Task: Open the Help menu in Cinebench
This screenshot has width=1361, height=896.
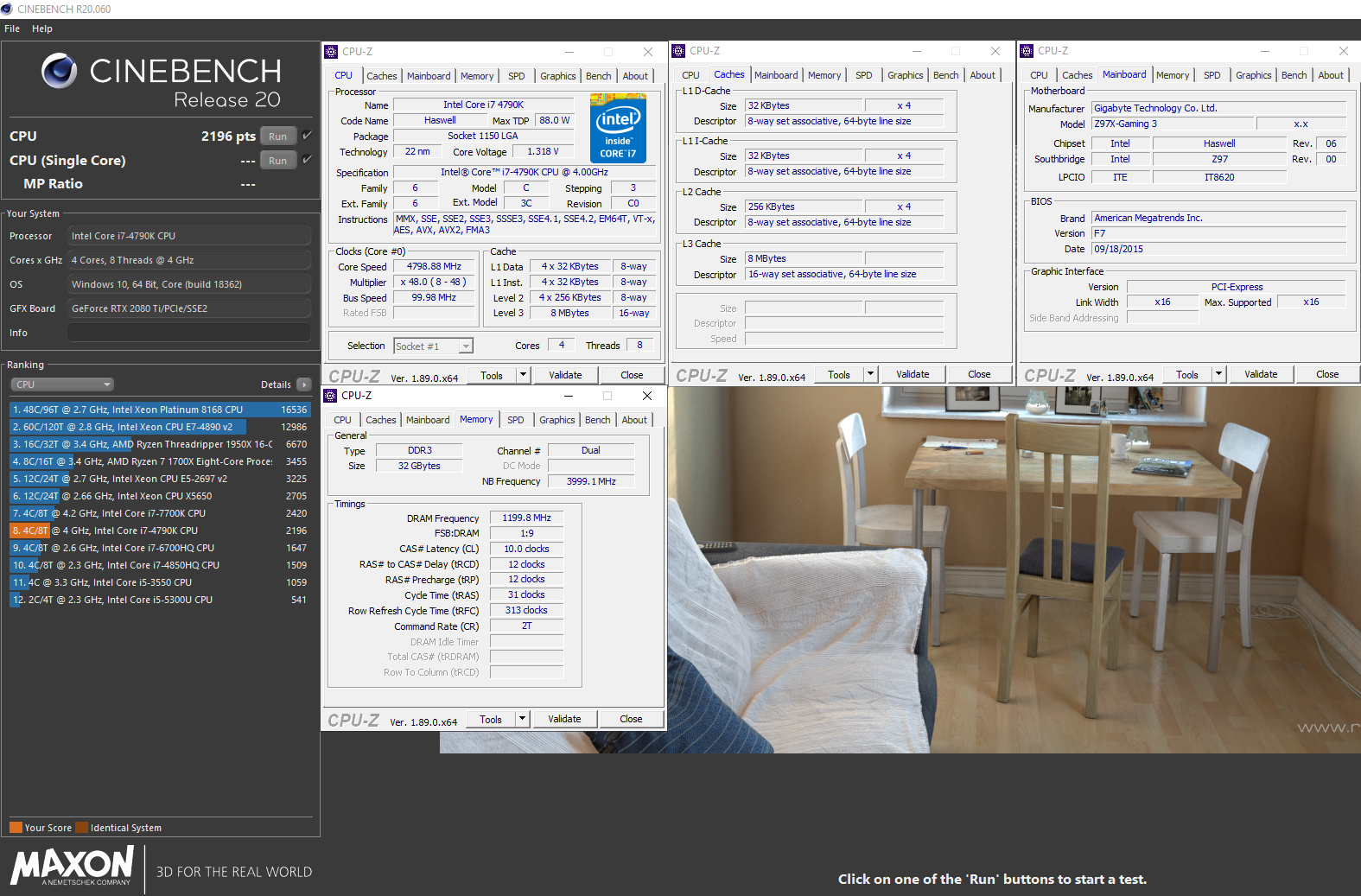Action: click(x=42, y=29)
